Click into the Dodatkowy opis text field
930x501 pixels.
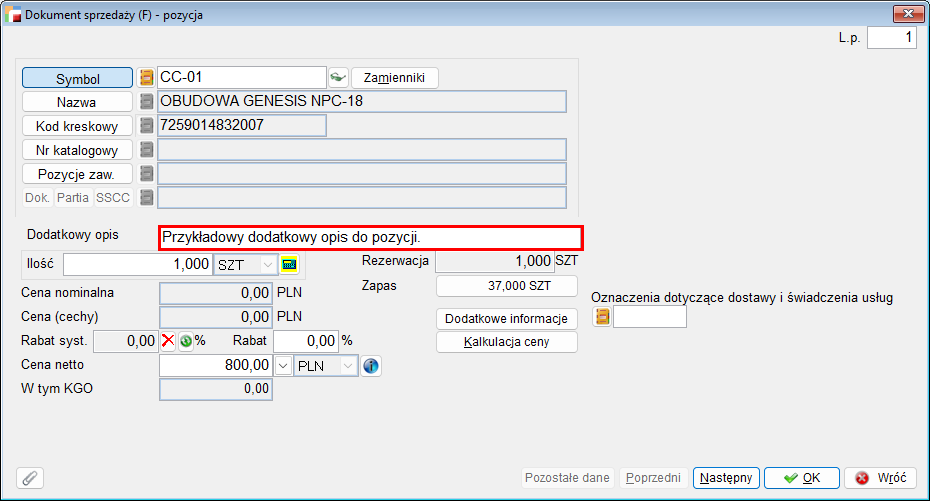tap(370, 238)
